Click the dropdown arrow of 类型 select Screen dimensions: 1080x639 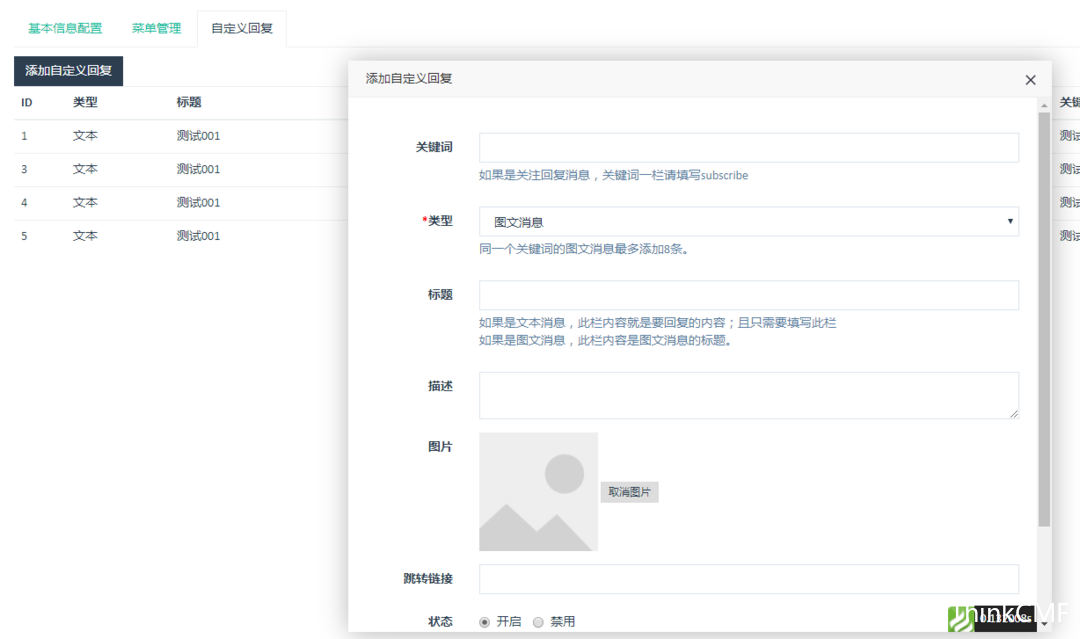point(1010,221)
